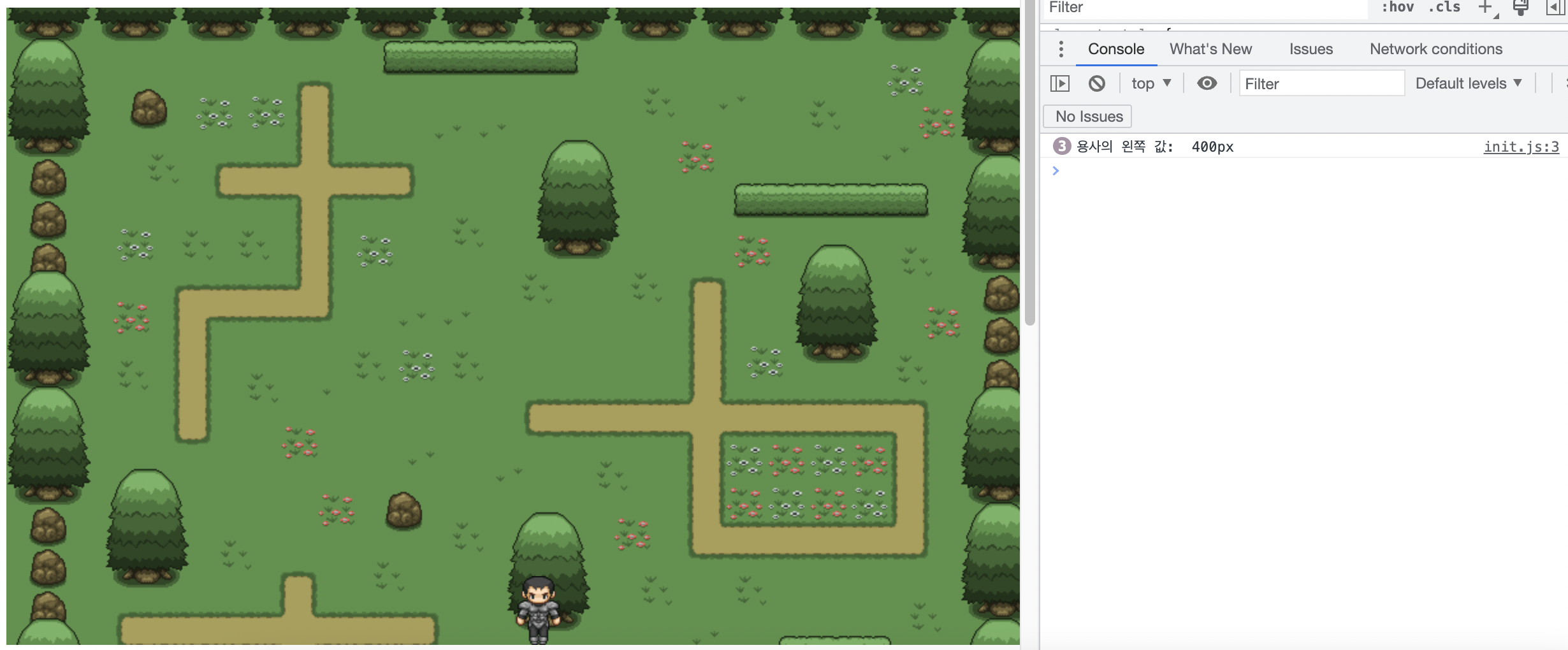Switch to the Issues tab
The width and height of the screenshot is (1568, 650).
1310,49
